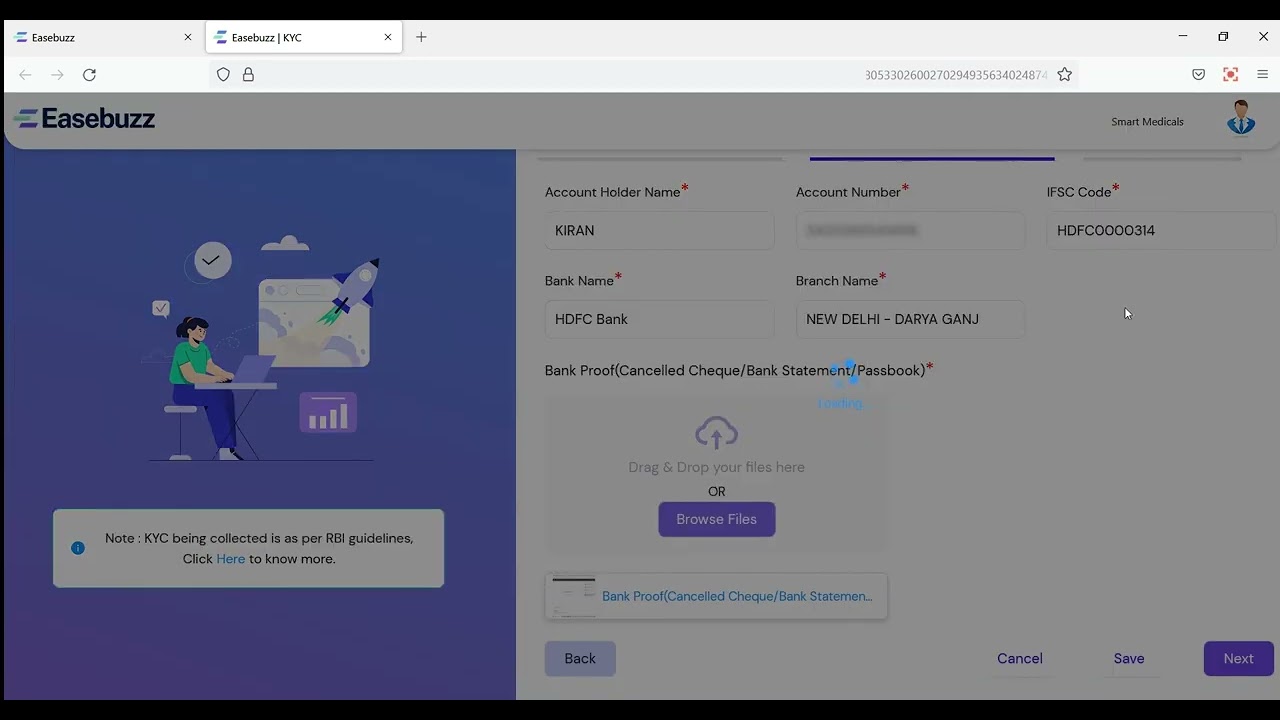Click the browser address bar URL
The width and height of the screenshot is (1280, 720).
coord(956,75)
